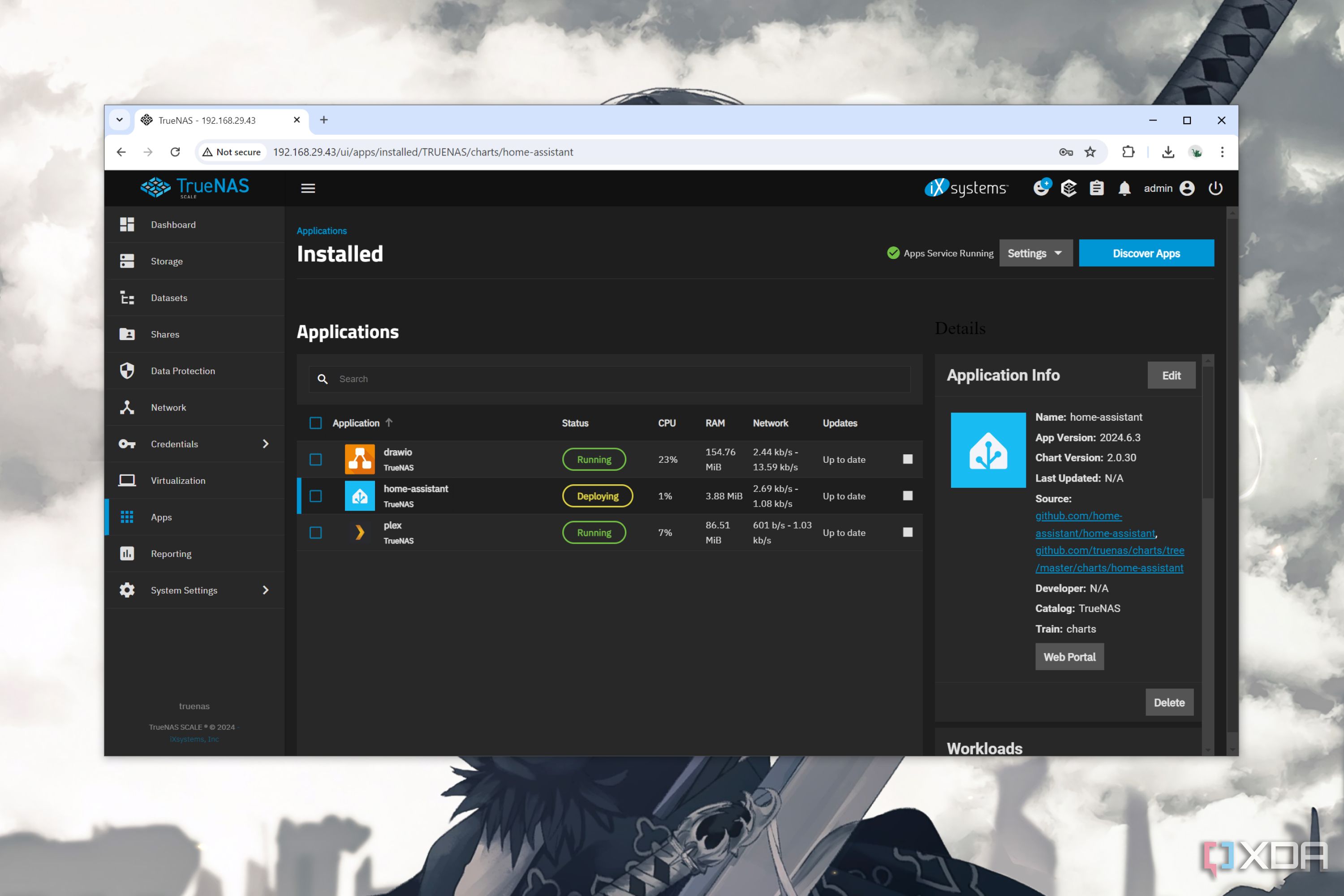This screenshot has width=1344, height=896.
Task: Open a new browser tab
Action: coord(324,120)
